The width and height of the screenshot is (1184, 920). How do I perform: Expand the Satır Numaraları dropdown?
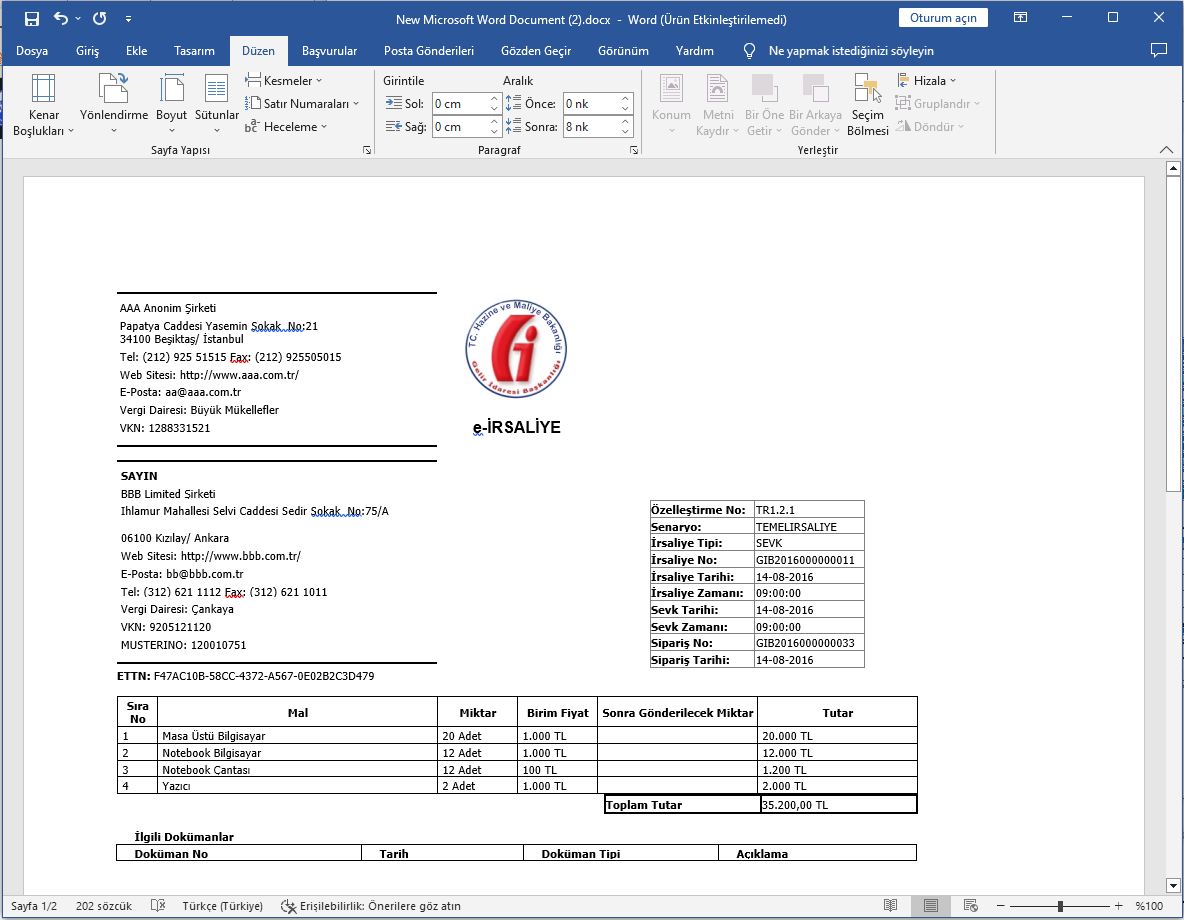coord(302,103)
